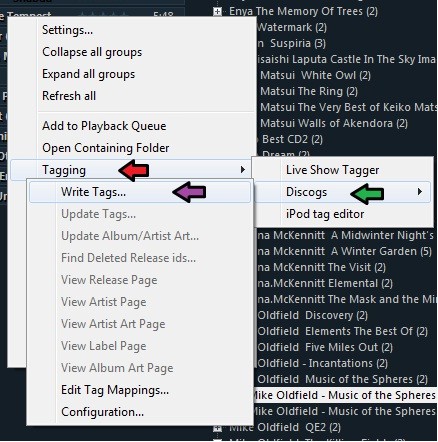Image resolution: width=438 pixels, height=442 pixels.
Task: Choose Write Tags from the Discogs menu
Action: point(93,192)
